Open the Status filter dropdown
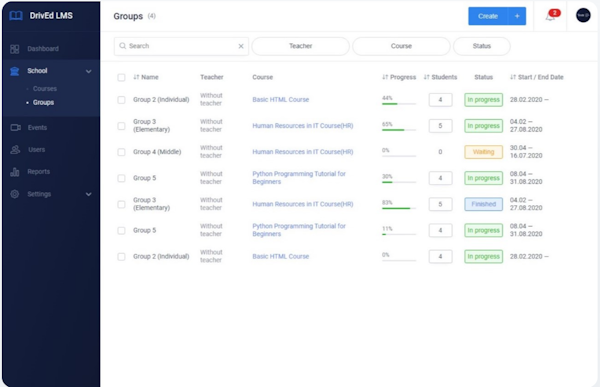 click(x=481, y=46)
